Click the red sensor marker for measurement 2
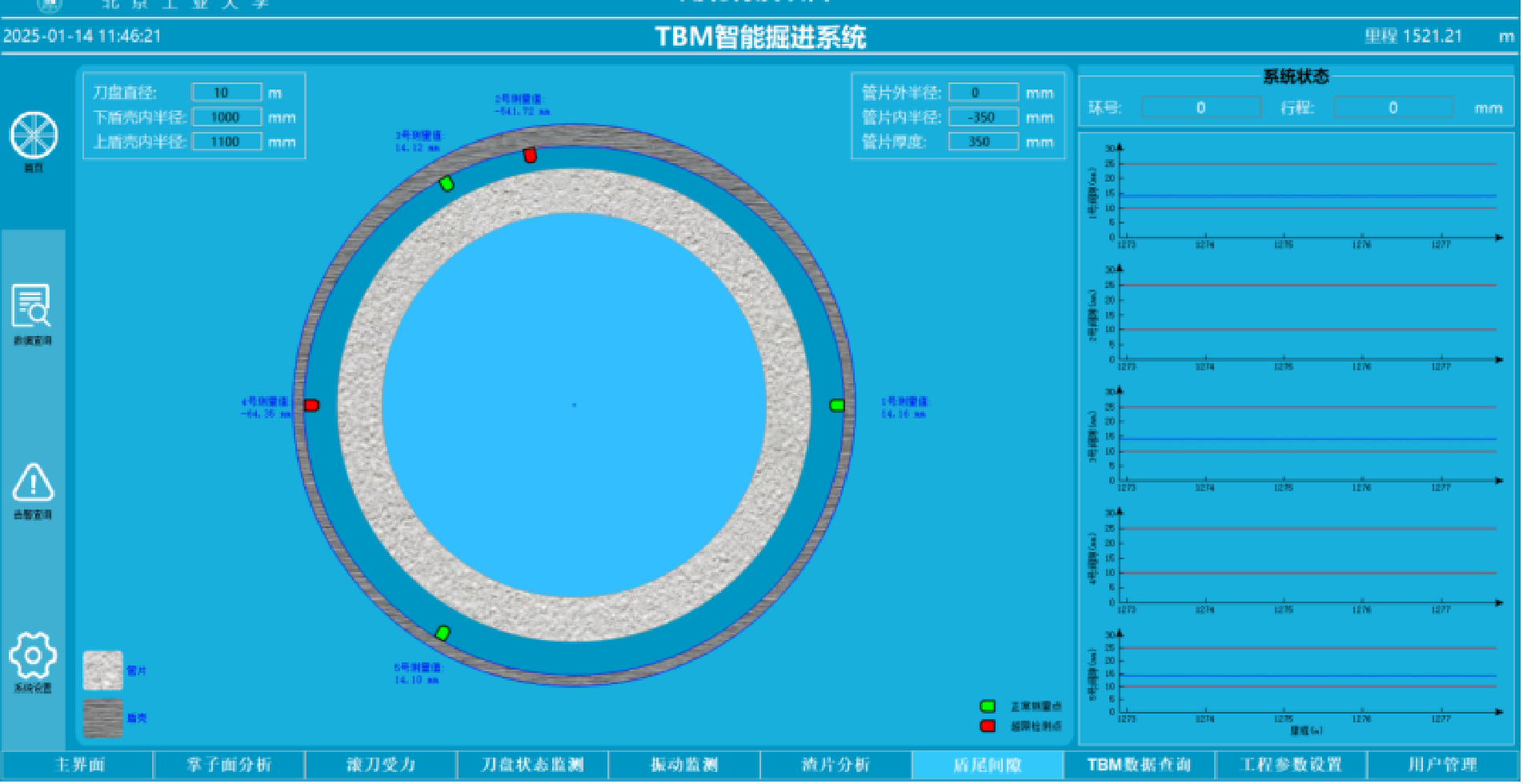 [x=530, y=155]
